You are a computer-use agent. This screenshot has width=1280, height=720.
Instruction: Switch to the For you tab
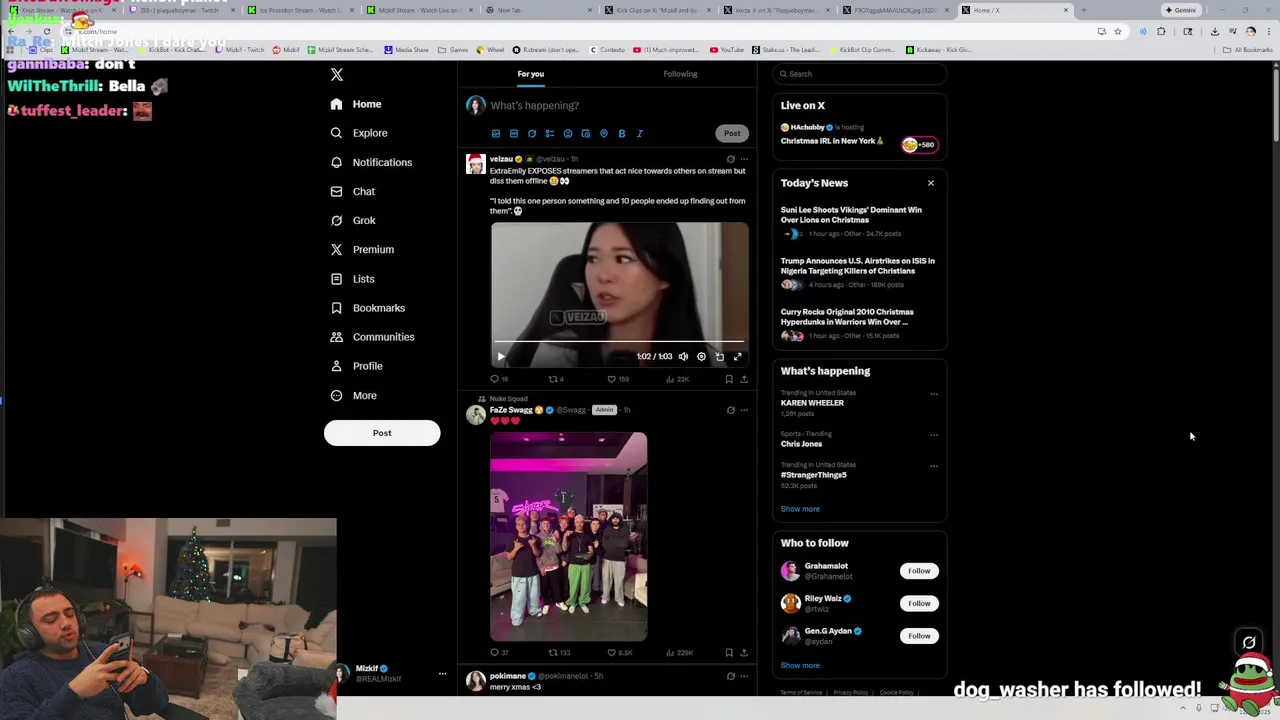click(531, 74)
